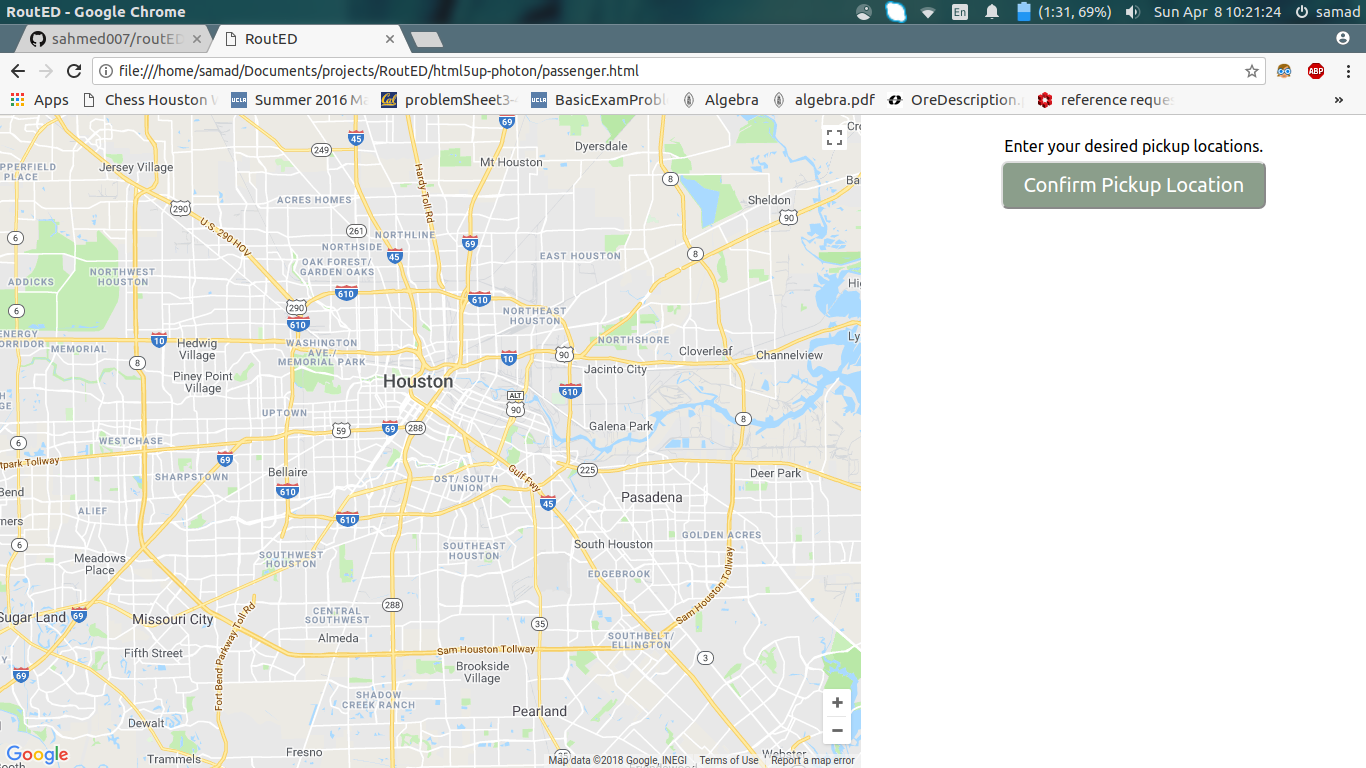Click the Pasadena label on the map
The image size is (1366, 768).
[651, 497]
